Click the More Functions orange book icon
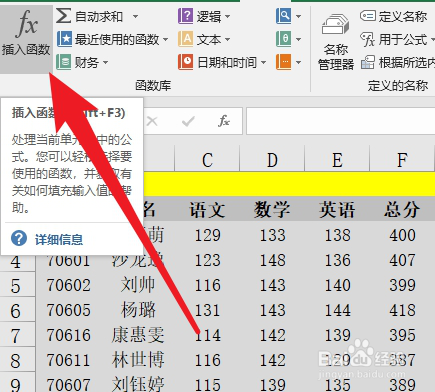The width and height of the screenshot is (435, 392). [x=284, y=62]
